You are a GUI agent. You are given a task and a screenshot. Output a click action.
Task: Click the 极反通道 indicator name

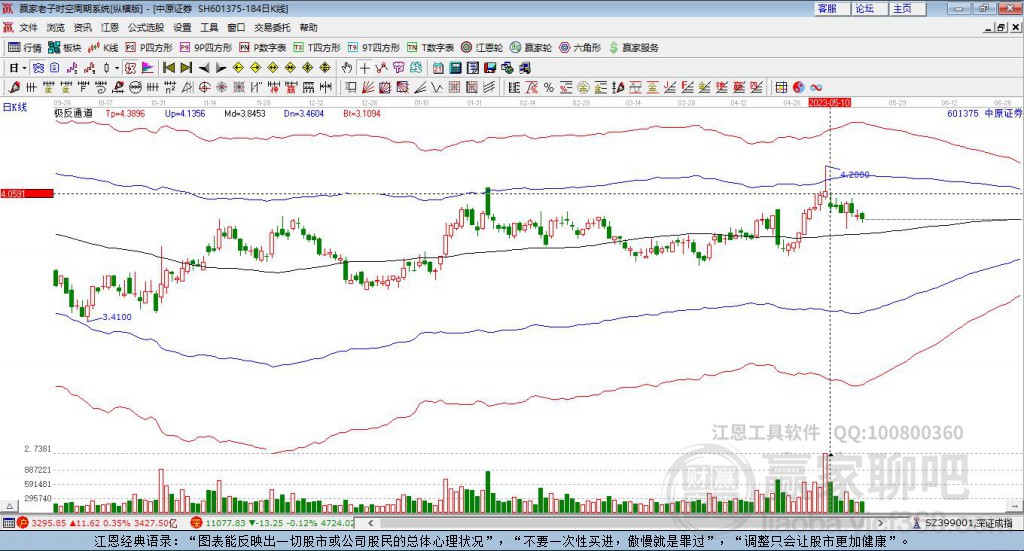(x=73, y=114)
